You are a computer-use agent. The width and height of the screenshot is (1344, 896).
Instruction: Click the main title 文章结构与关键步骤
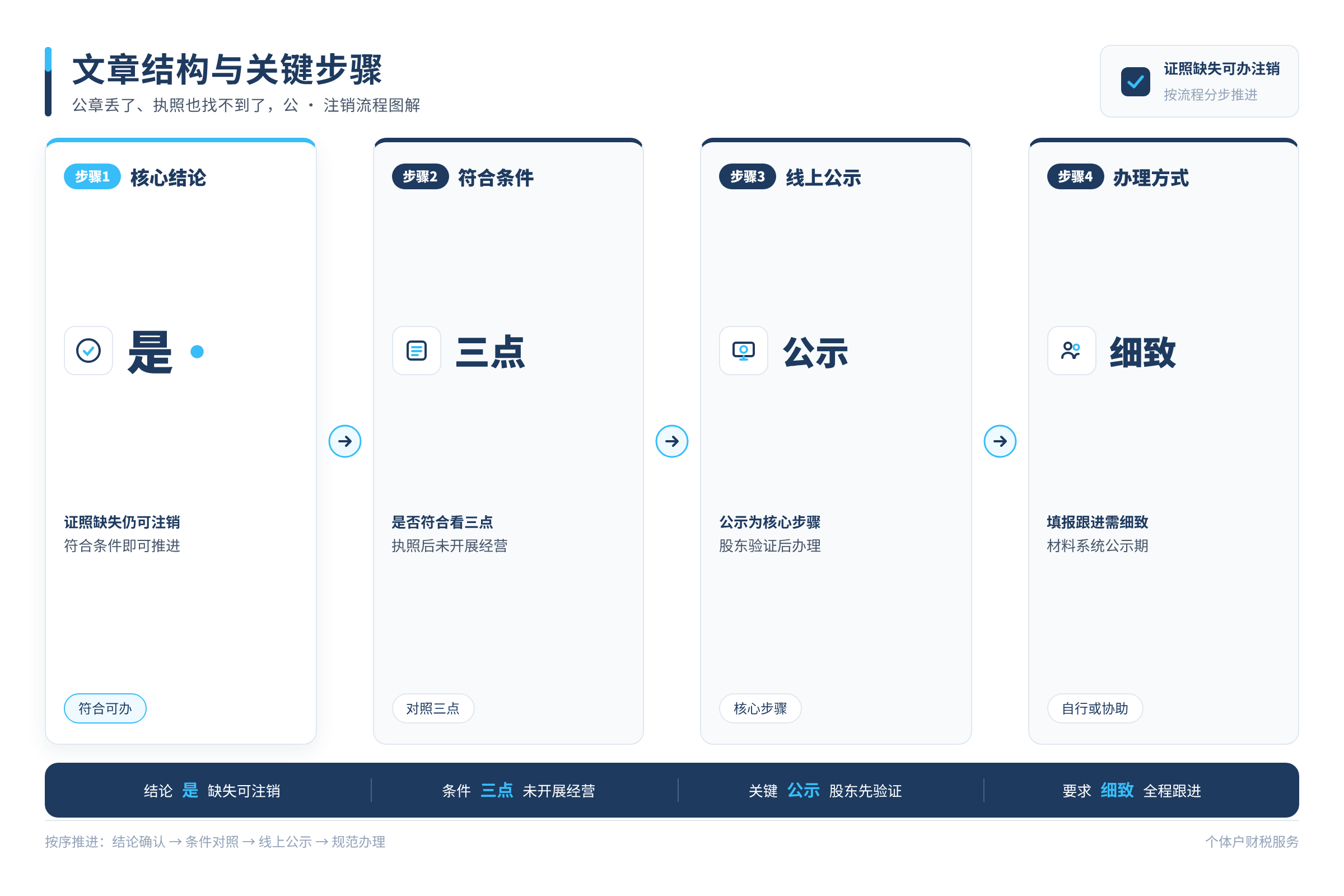tap(227, 69)
